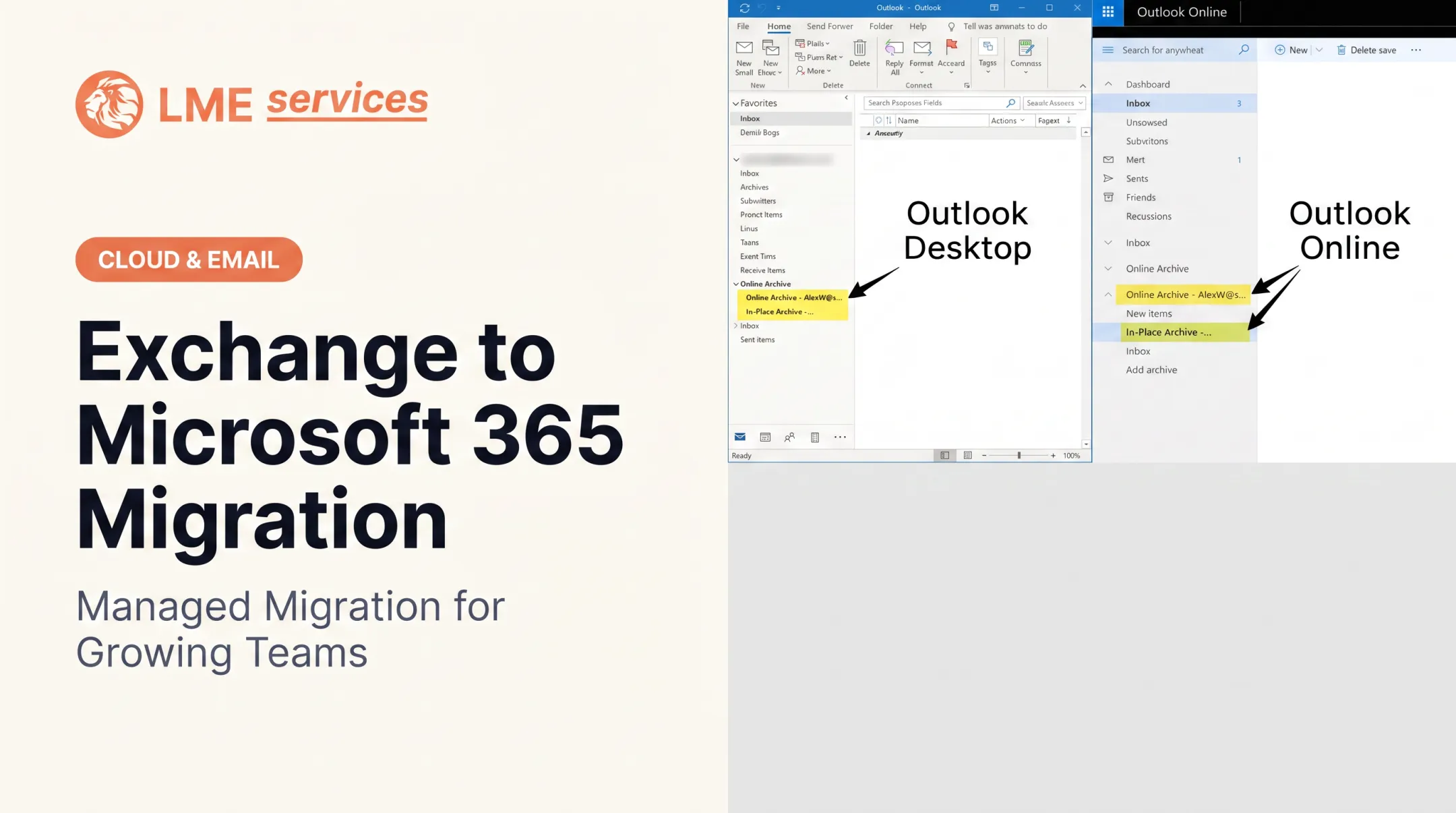This screenshot has height=813, width=1456.
Task: Click Delete trash icon in Outlook Desktop
Action: tap(859, 48)
